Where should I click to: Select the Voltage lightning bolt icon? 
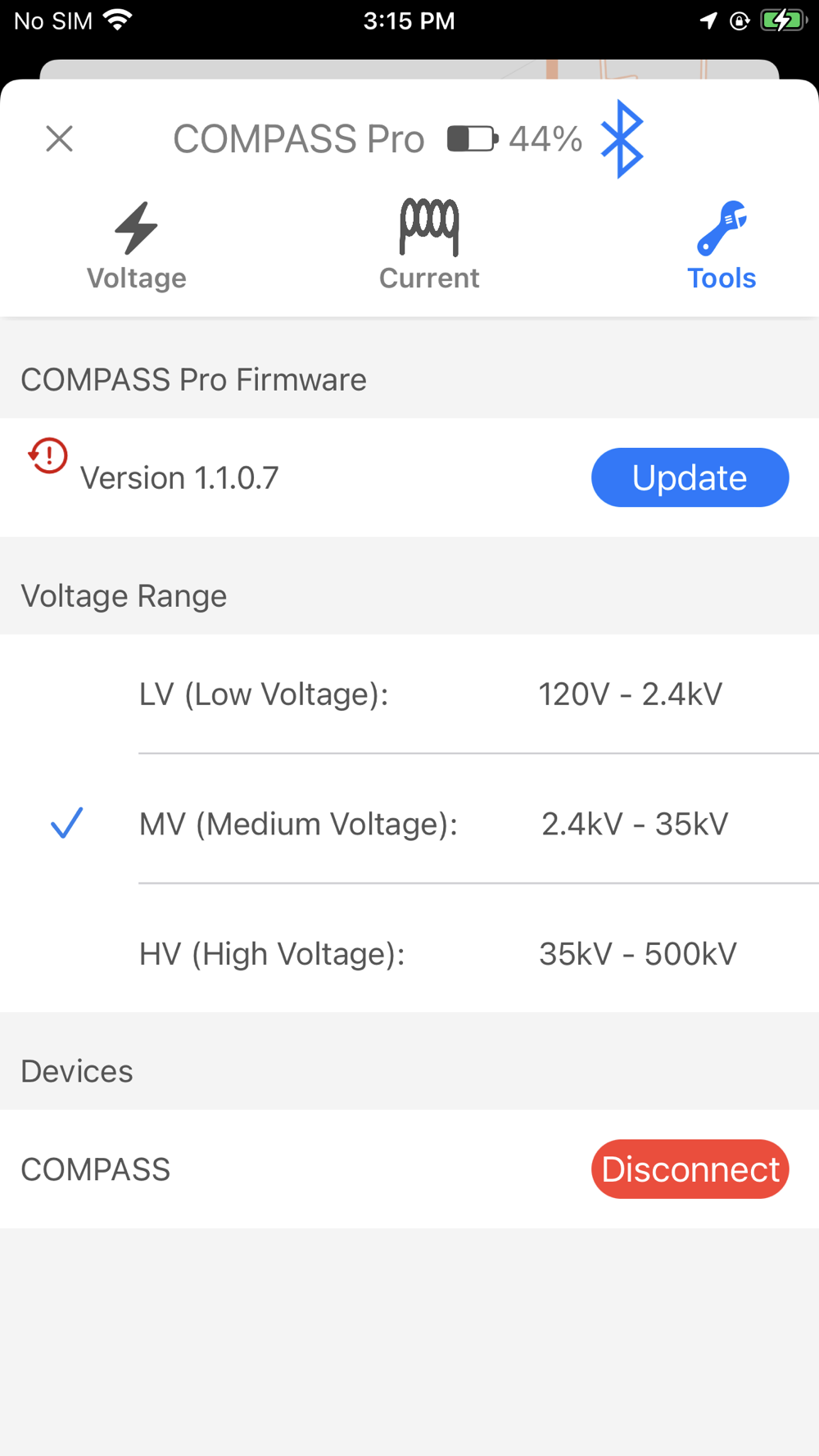tap(136, 228)
